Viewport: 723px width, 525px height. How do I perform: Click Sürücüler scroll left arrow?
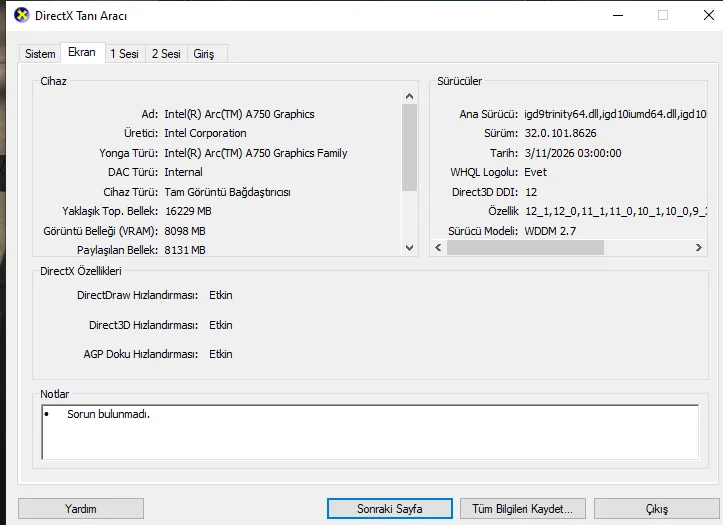(x=439, y=248)
